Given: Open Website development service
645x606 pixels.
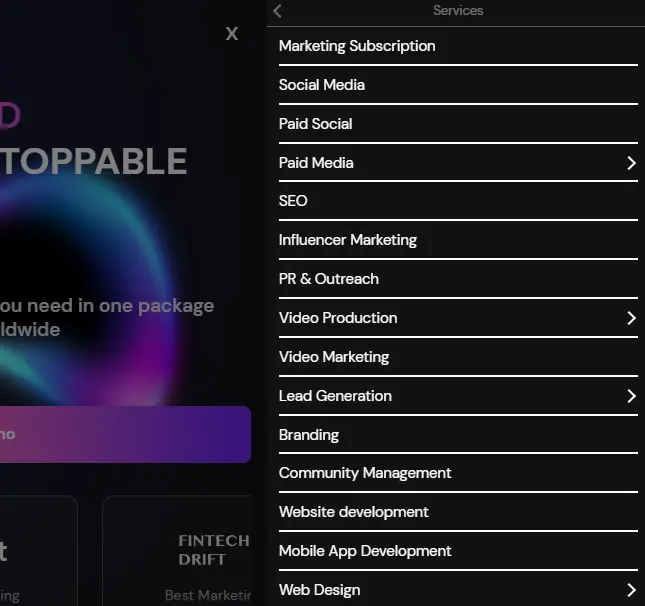Looking at the screenshot, I should pos(354,512).
